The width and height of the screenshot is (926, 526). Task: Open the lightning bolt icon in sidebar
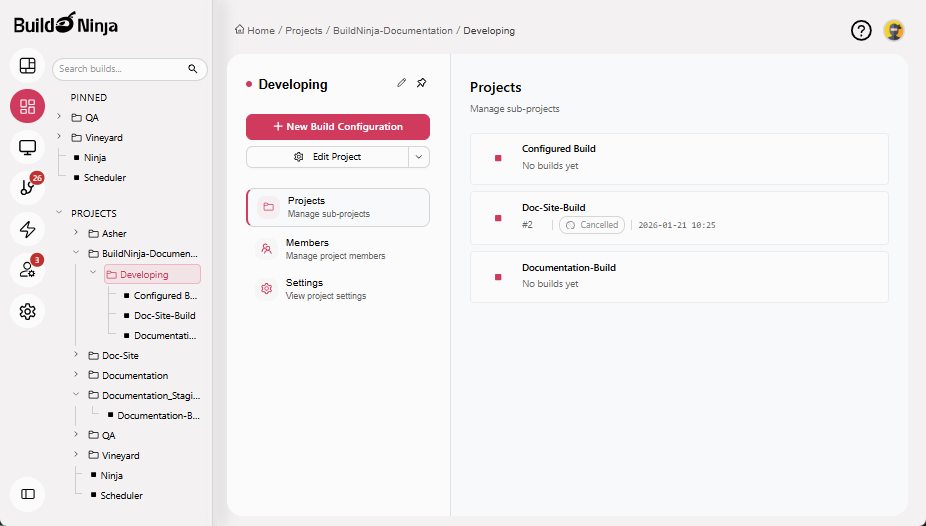(28, 229)
